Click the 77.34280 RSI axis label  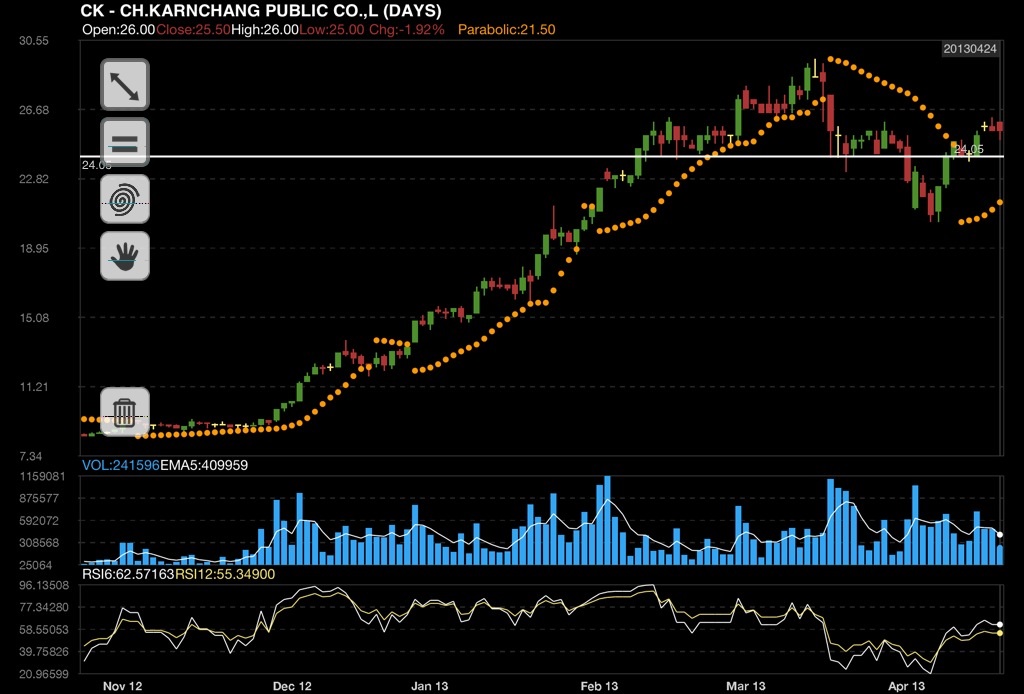[x=44, y=607]
